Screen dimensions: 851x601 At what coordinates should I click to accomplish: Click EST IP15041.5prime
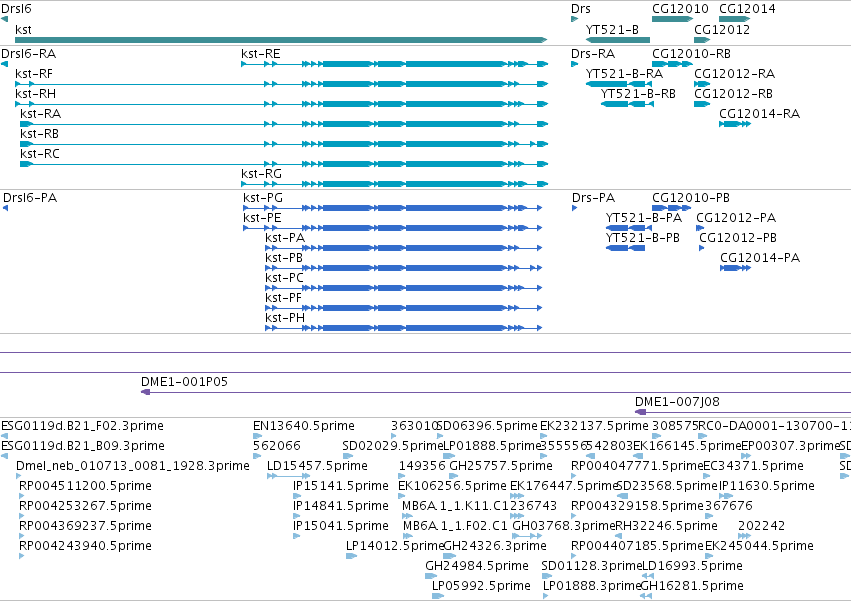(296, 536)
